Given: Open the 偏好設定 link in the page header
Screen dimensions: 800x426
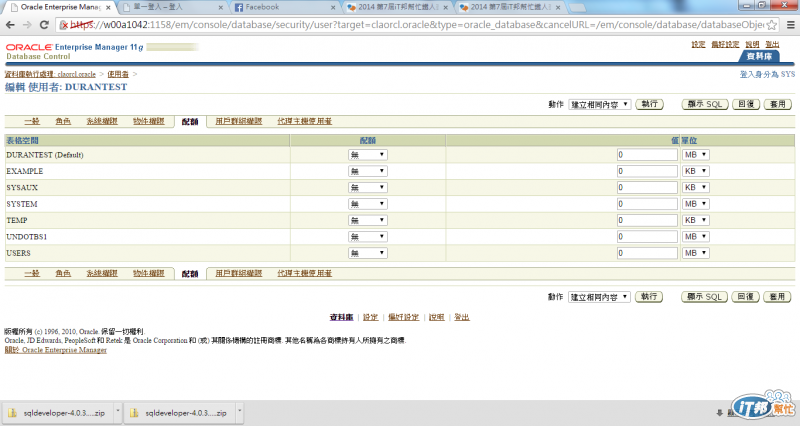Looking at the screenshot, I should (x=725, y=45).
